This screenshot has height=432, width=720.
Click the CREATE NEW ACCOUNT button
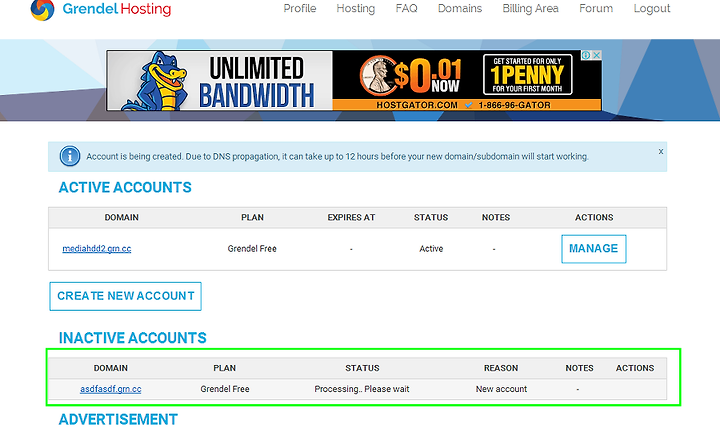pyautogui.click(x=125, y=296)
